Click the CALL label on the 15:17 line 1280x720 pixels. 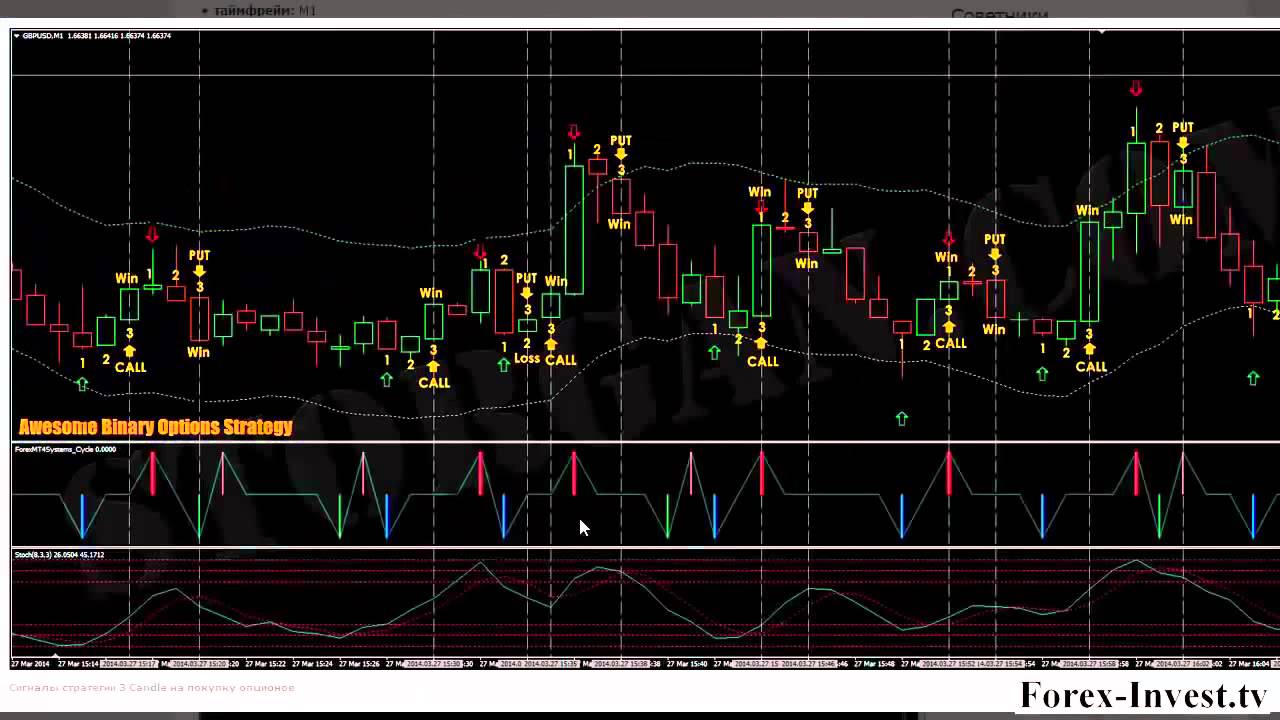tap(130, 367)
